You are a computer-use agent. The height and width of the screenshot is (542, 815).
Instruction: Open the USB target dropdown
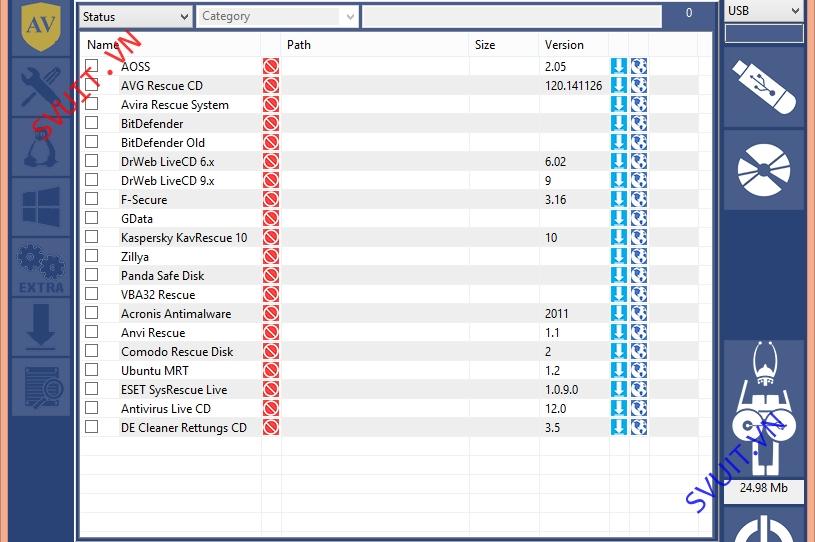click(764, 11)
